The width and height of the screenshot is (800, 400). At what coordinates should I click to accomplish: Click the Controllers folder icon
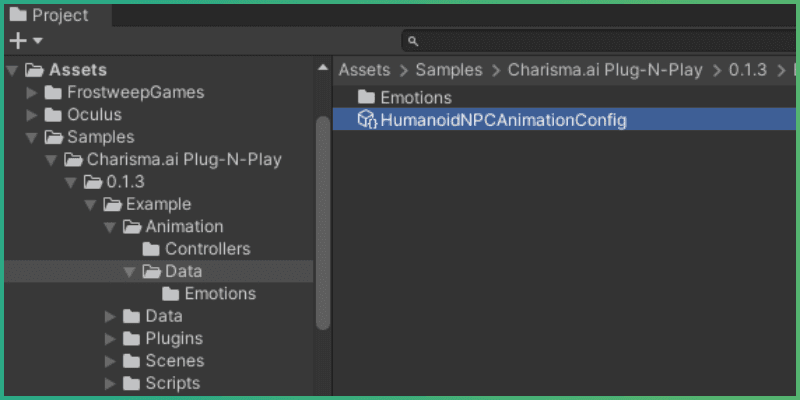(x=152, y=249)
